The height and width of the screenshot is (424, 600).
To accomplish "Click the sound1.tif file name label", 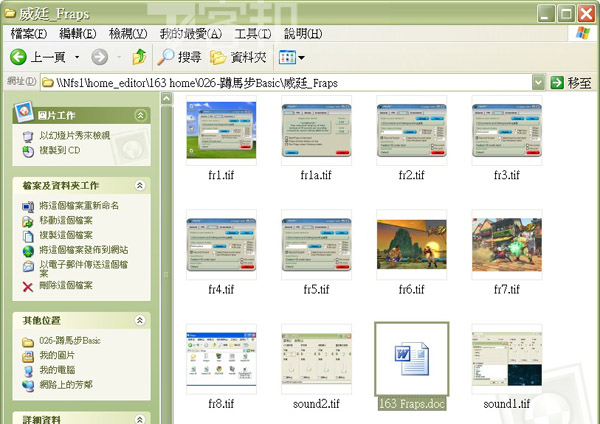I will pos(507,404).
